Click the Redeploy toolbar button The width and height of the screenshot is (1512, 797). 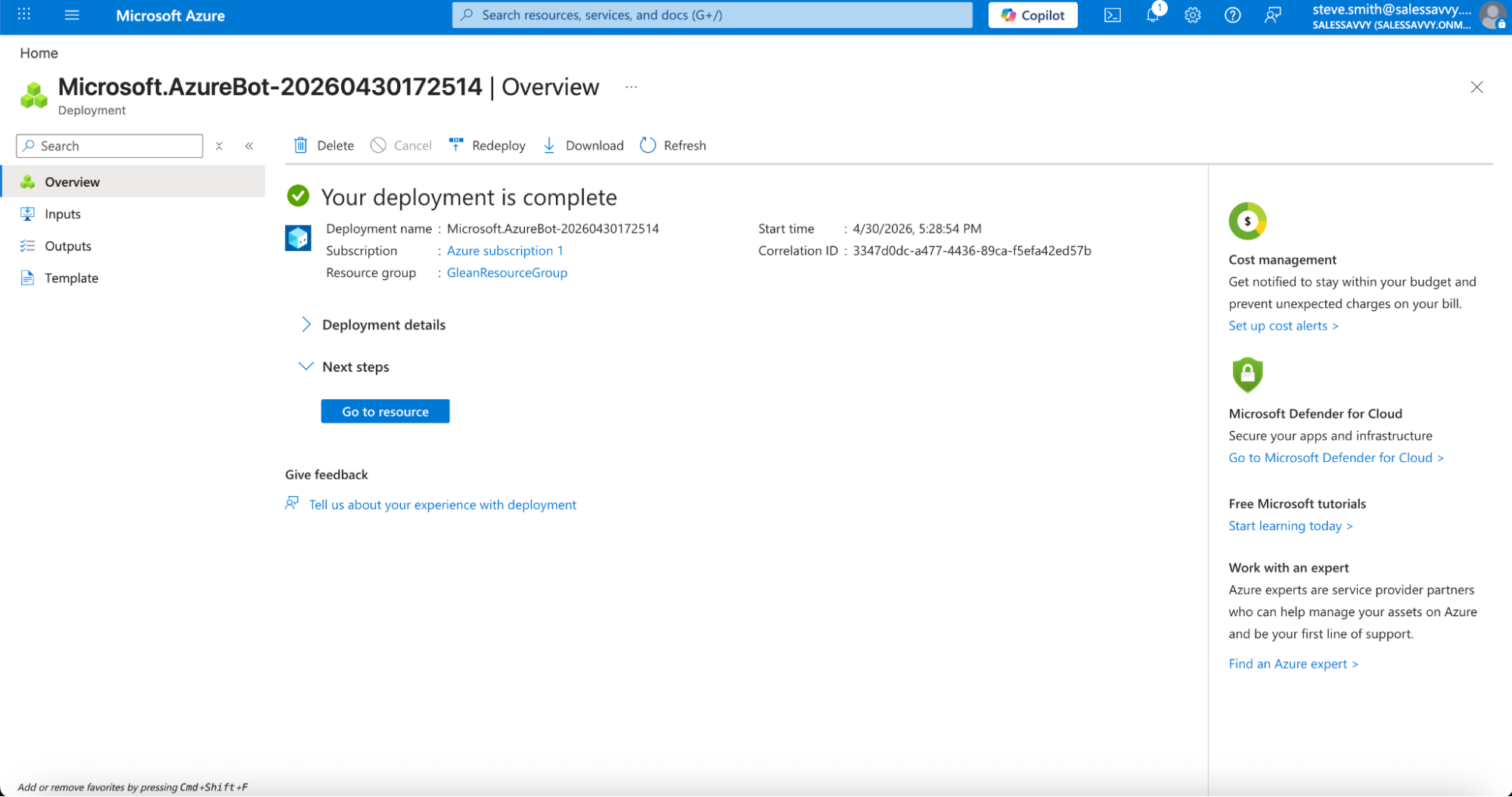click(487, 145)
